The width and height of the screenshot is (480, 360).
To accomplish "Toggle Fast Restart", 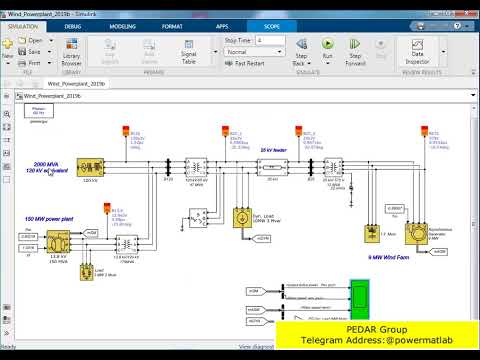I will [245, 63].
